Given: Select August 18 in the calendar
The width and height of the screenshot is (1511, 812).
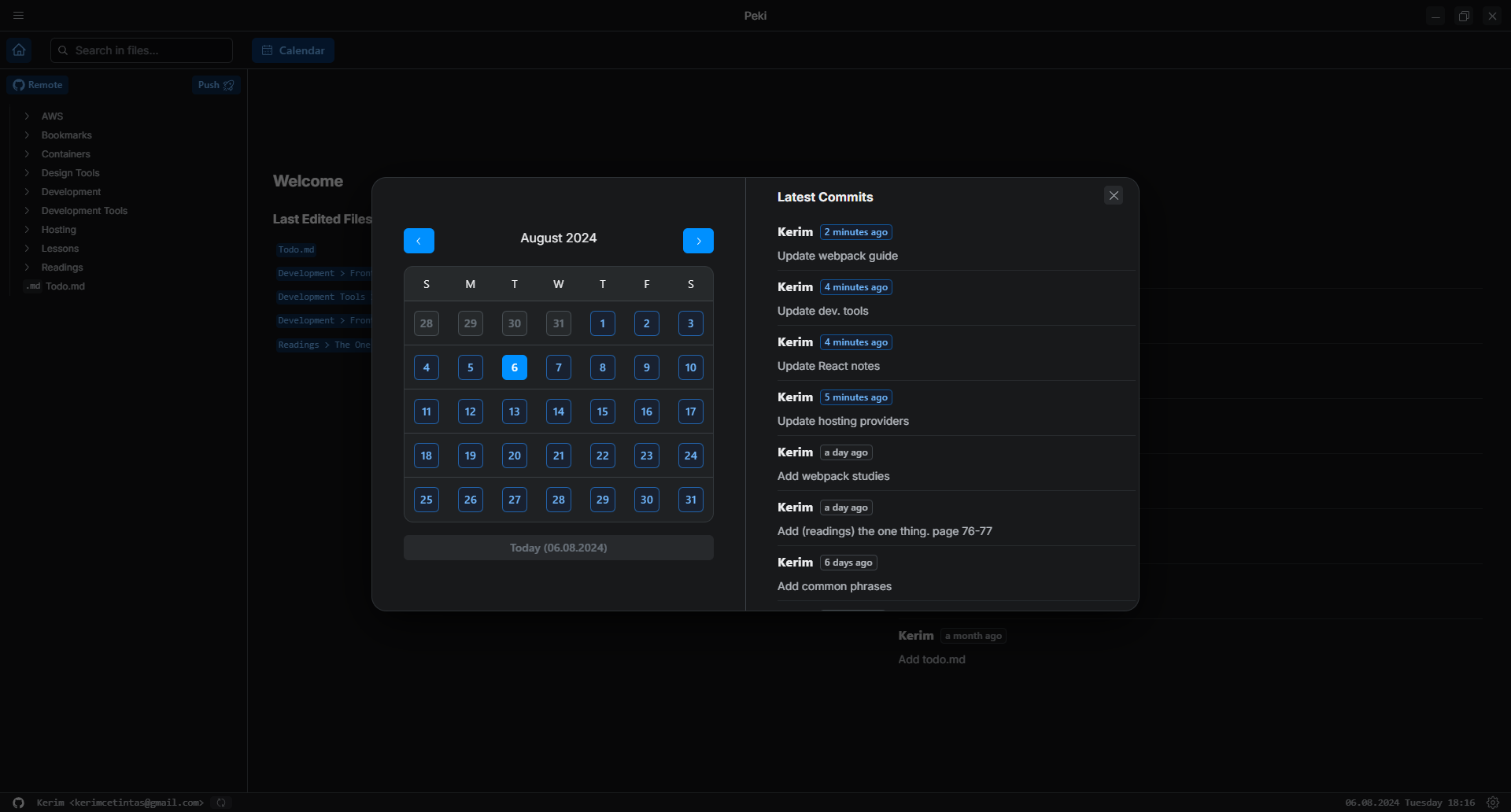Looking at the screenshot, I should pos(427,456).
